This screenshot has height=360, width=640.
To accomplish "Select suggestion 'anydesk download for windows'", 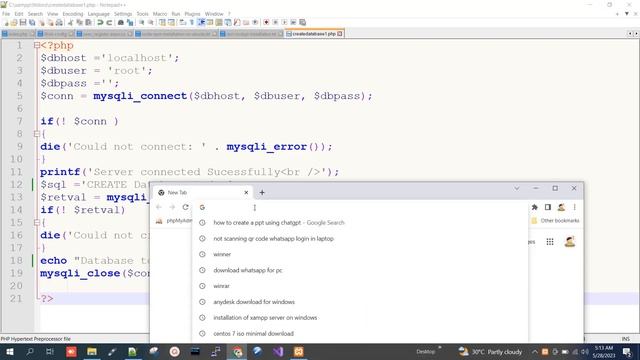I will [360, 302].
